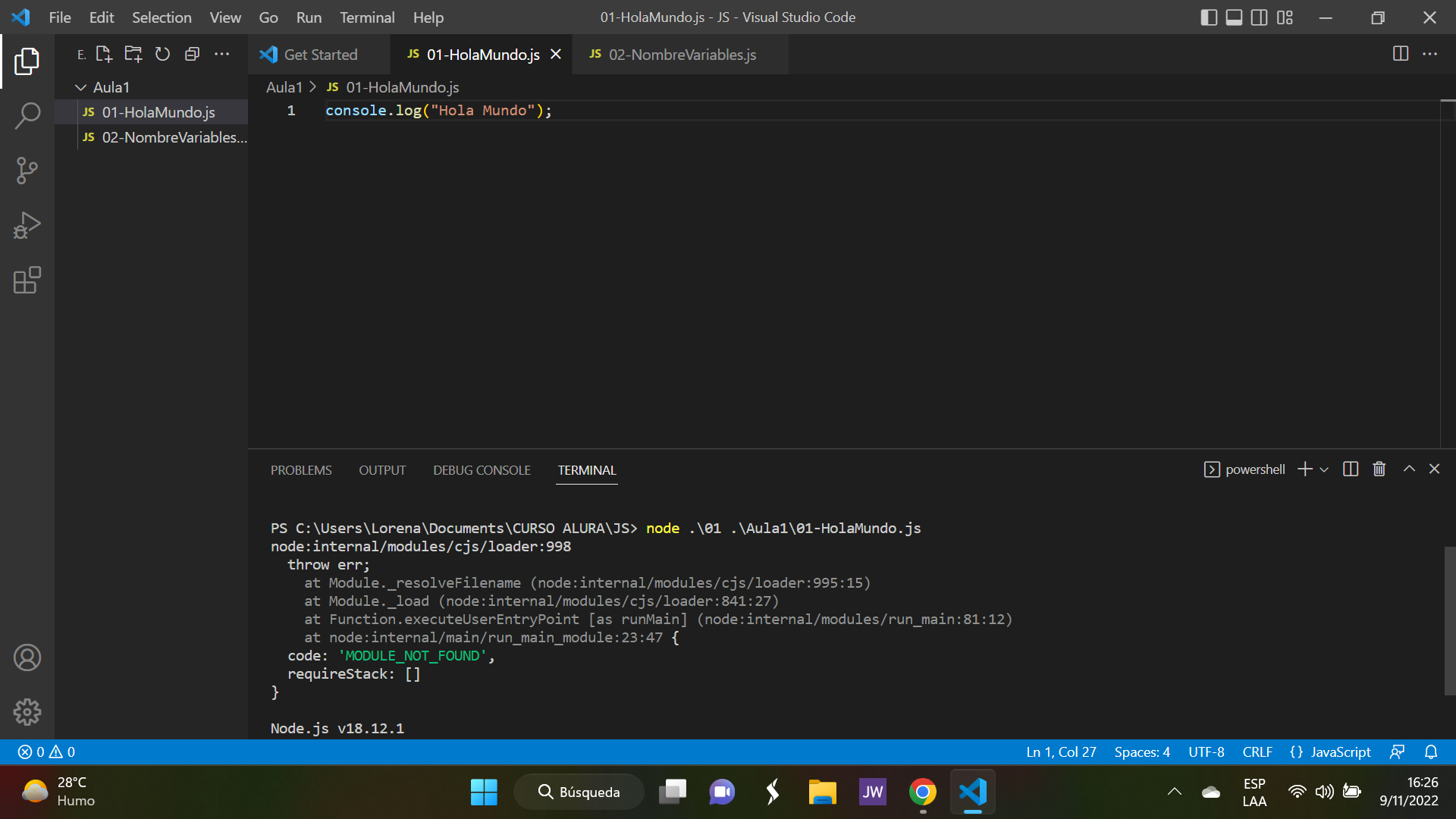
Task: Open the Run and Debug view
Action: coord(27,225)
